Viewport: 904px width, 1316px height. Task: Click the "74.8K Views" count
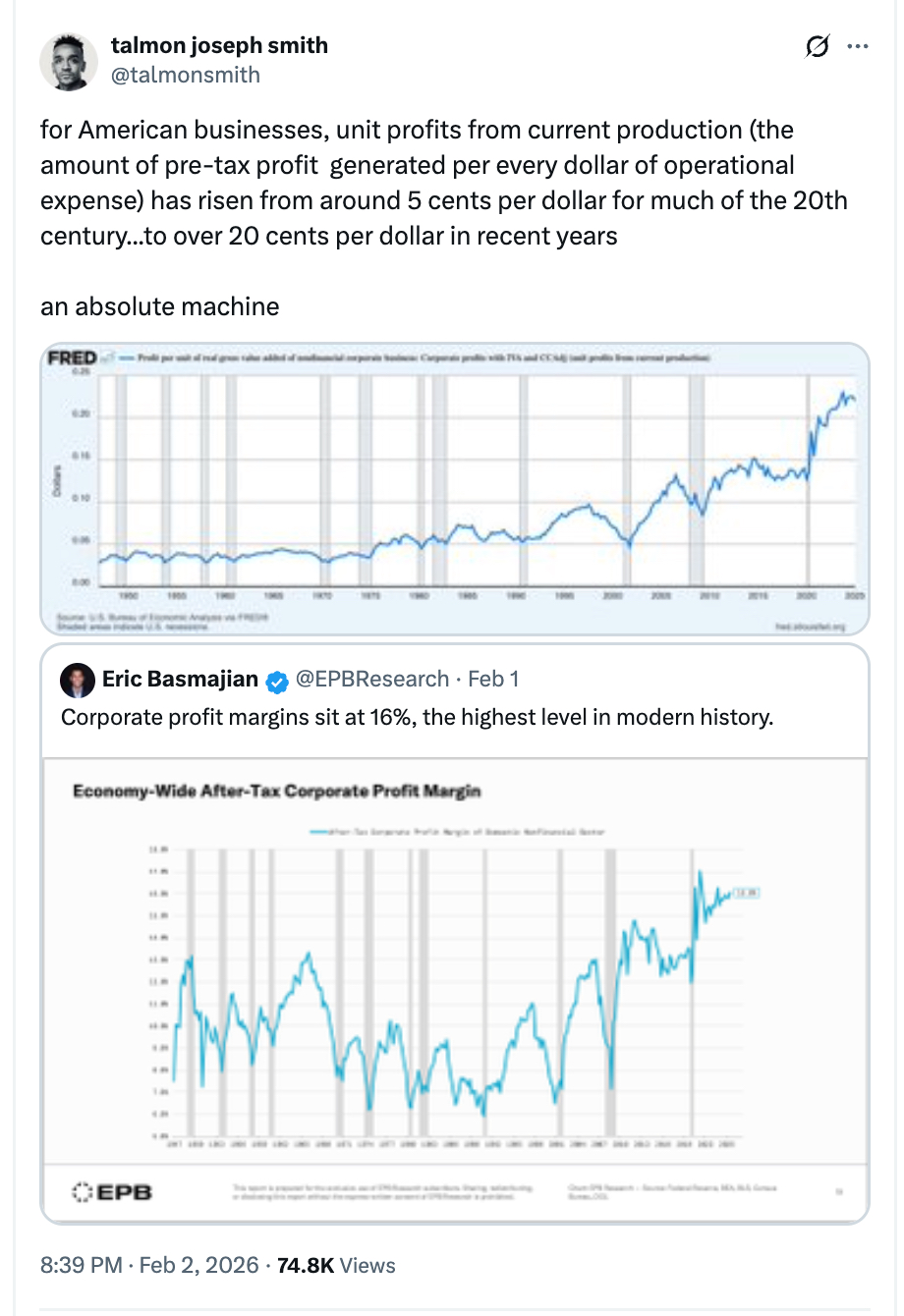(336, 1265)
